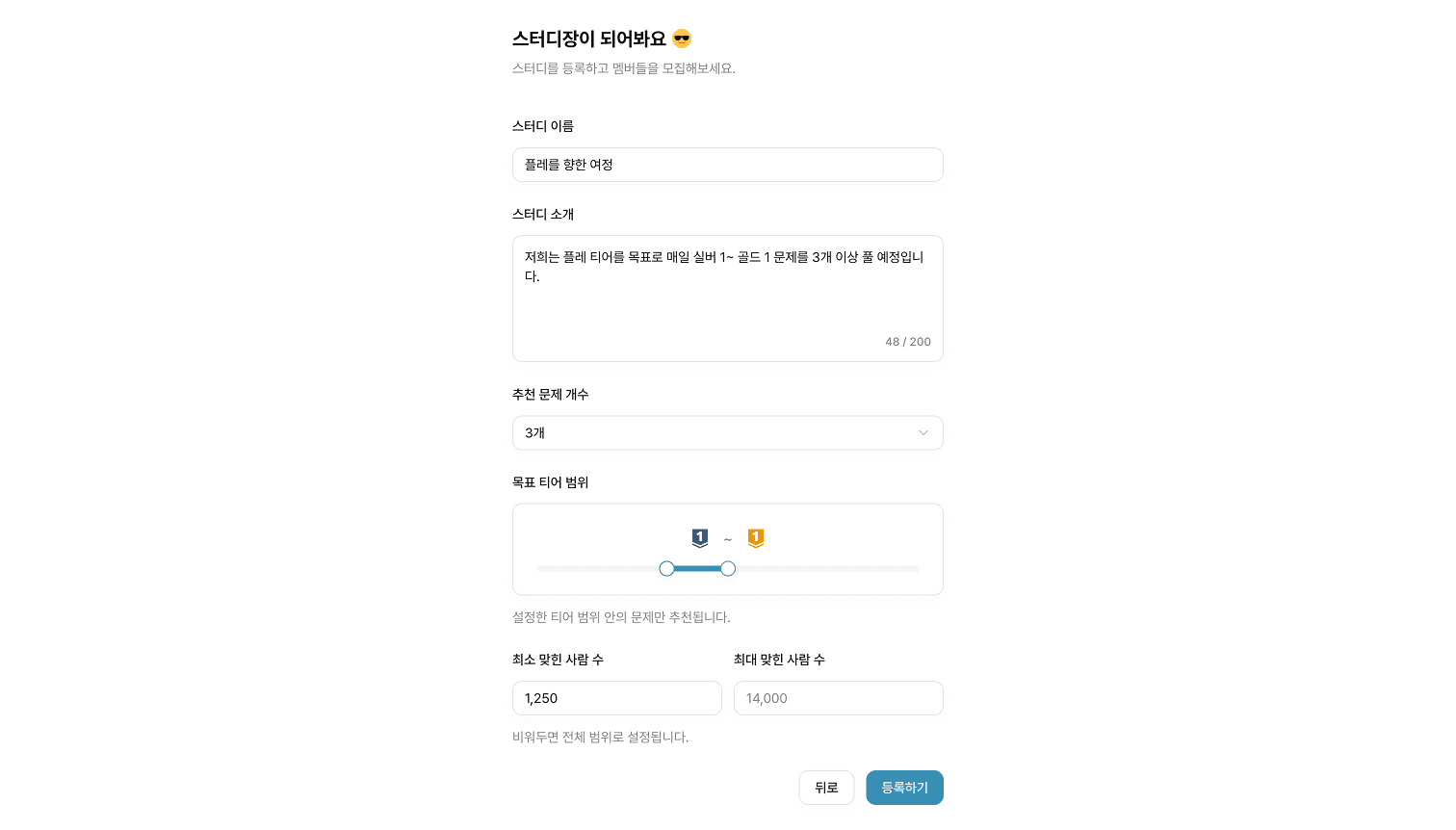Click the 48 / 200 character counter
The width and height of the screenshot is (1456, 830).
(x=907, y=342)
